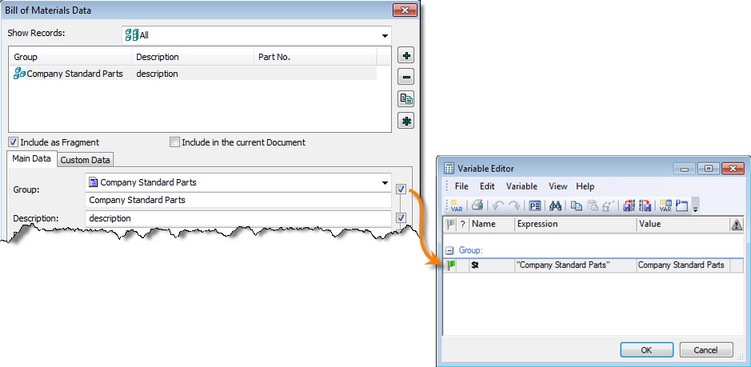This screenshot has height=367, width=751.
Task: Uncheck Include as Fragment checkbox
Action: coord(13,142)
